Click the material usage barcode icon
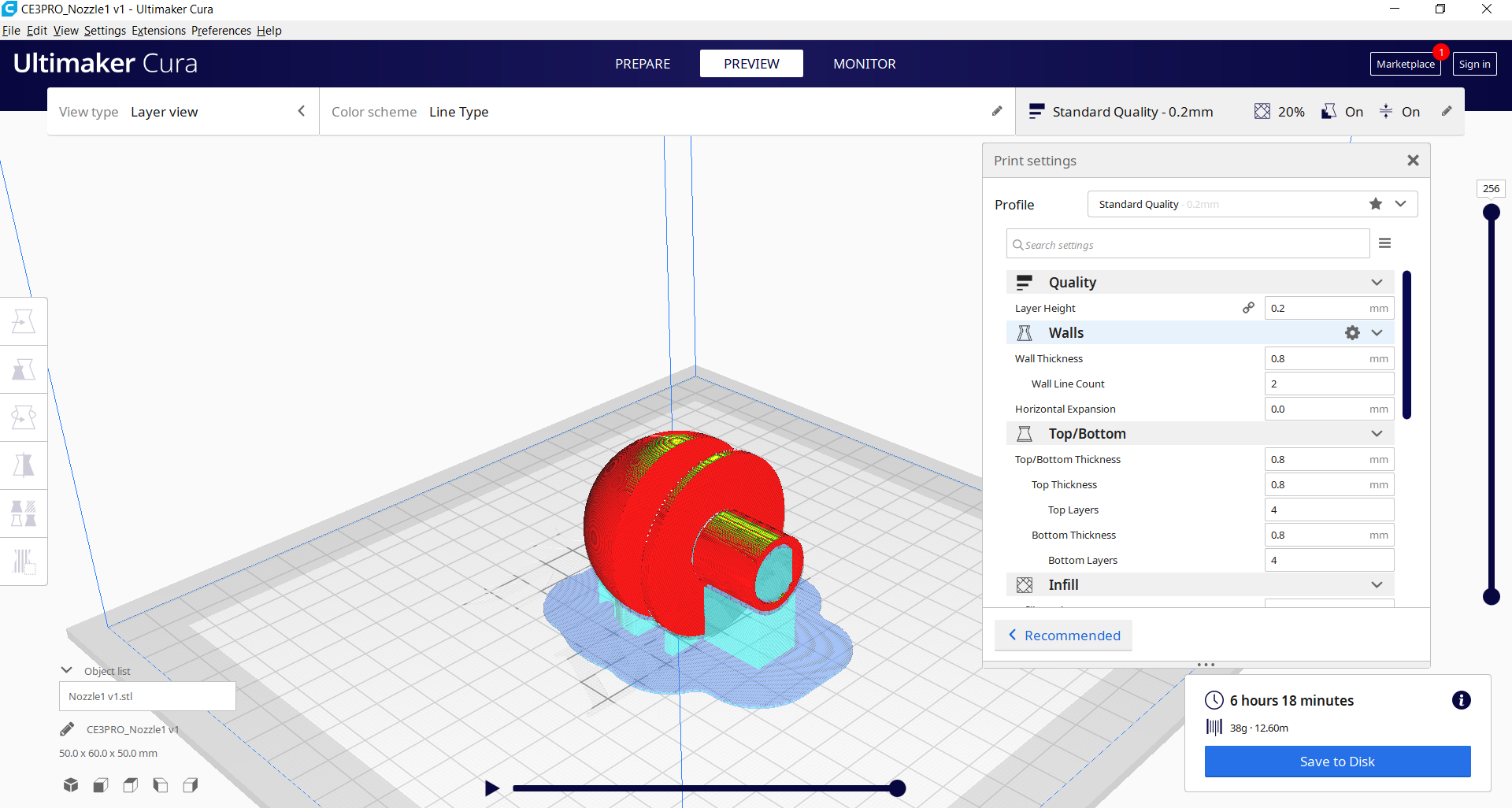Screen dimensions: 1512x808 (1214, 727)
